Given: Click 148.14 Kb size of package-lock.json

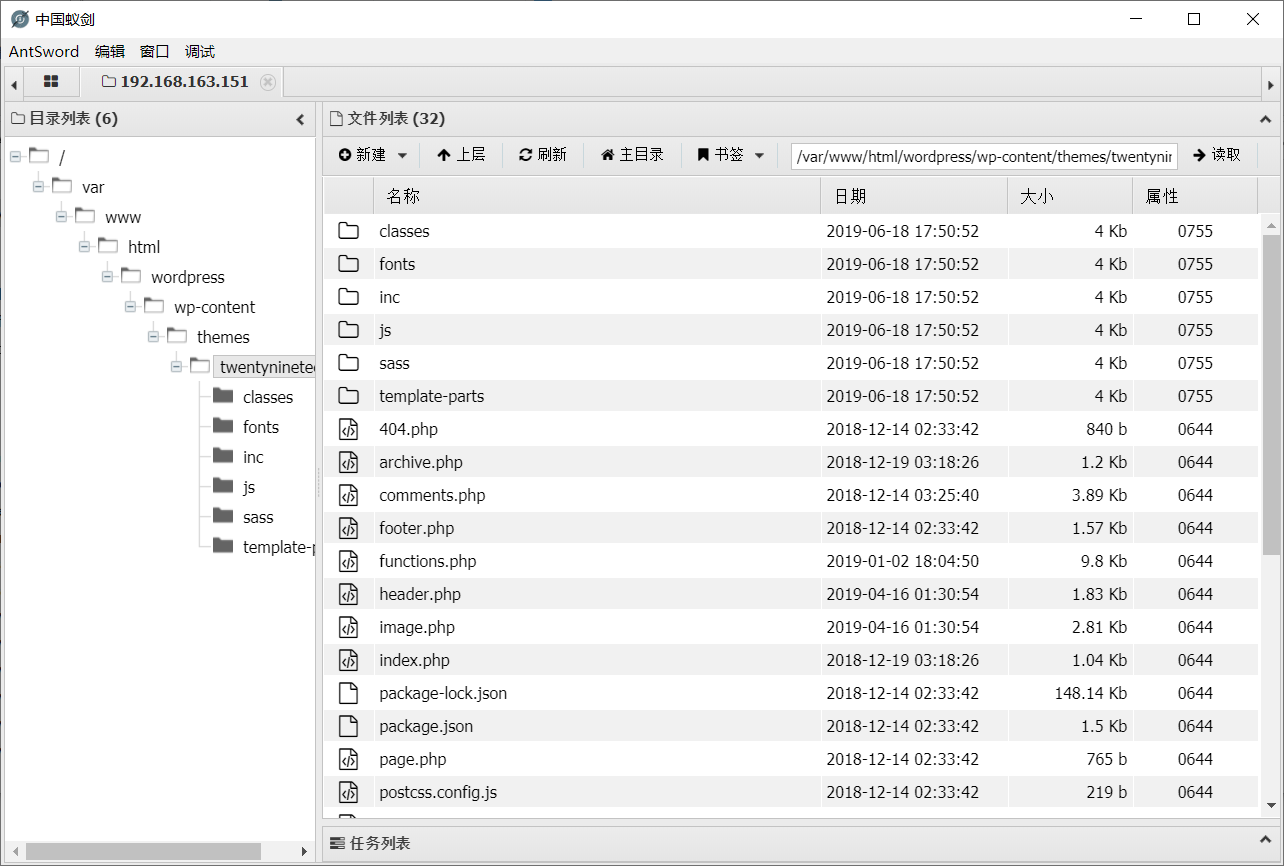Looking at the screenshot, I should pos(1090,693).
